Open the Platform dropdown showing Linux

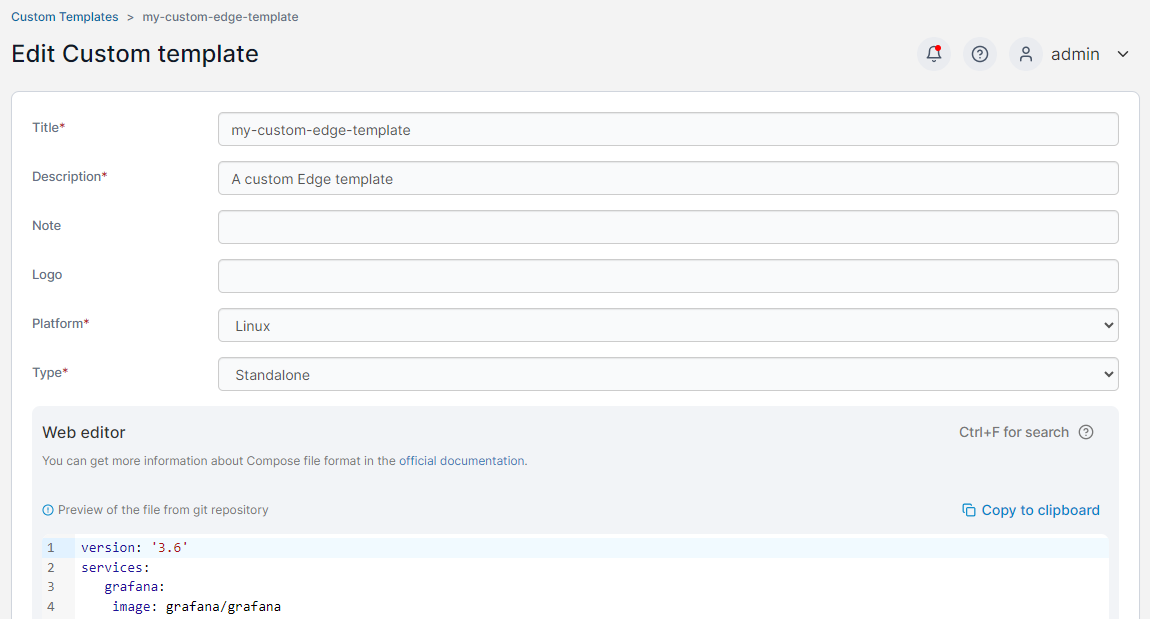point(668,325)
